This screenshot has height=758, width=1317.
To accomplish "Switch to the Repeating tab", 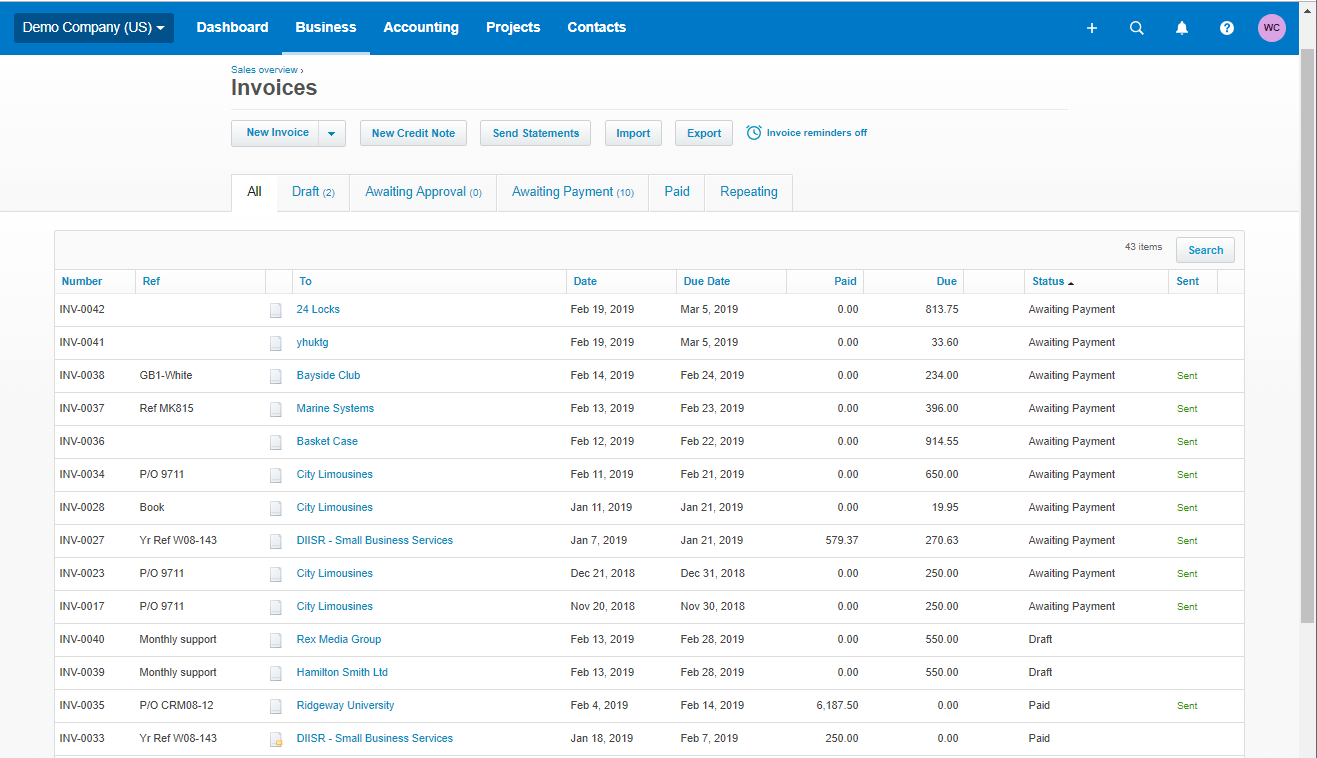I will pos(749,192).
